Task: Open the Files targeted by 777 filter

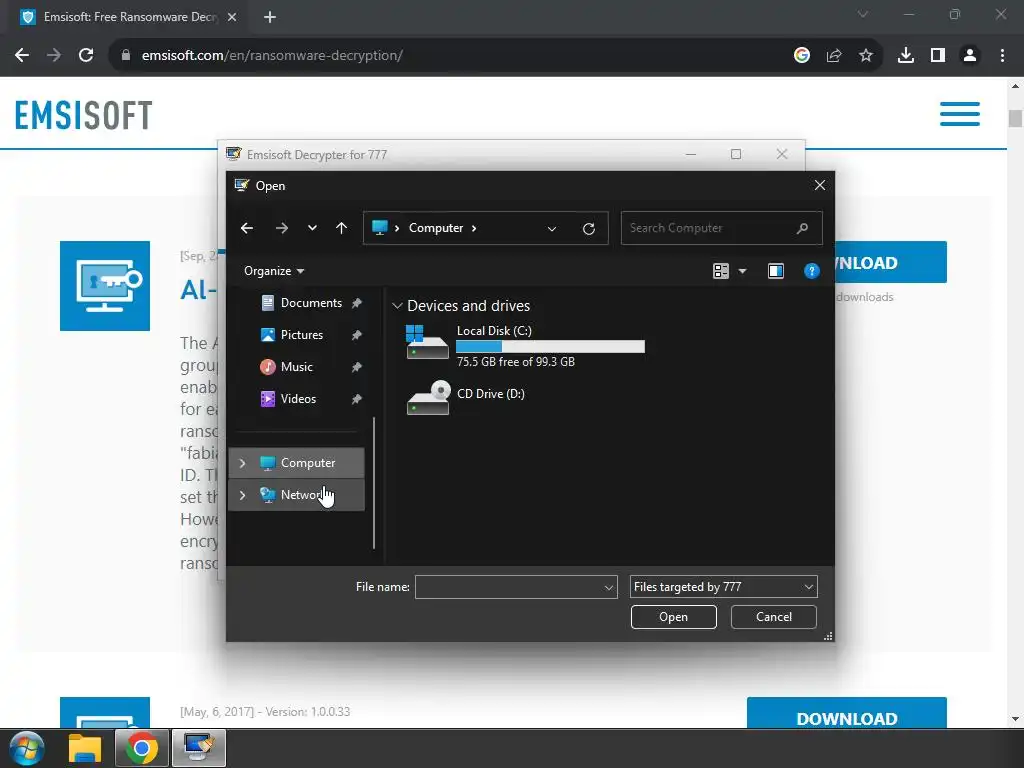Action: pyautogui.click(x=724, y=587)
